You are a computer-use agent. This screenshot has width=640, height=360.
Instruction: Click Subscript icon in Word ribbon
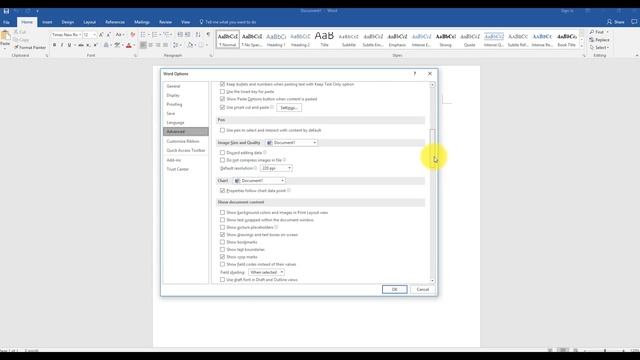coord(88,45)
